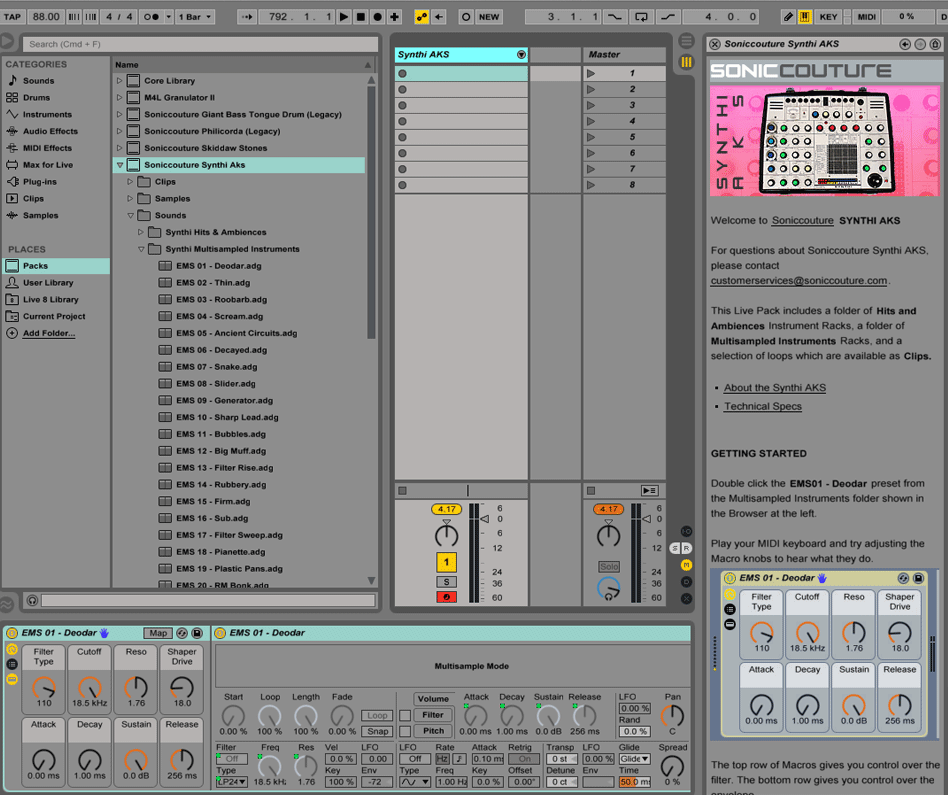The width and height of the screenshot is (948, 795).
Task: Click the Synthi AKS track pan knob
Action: click(446, 535)
